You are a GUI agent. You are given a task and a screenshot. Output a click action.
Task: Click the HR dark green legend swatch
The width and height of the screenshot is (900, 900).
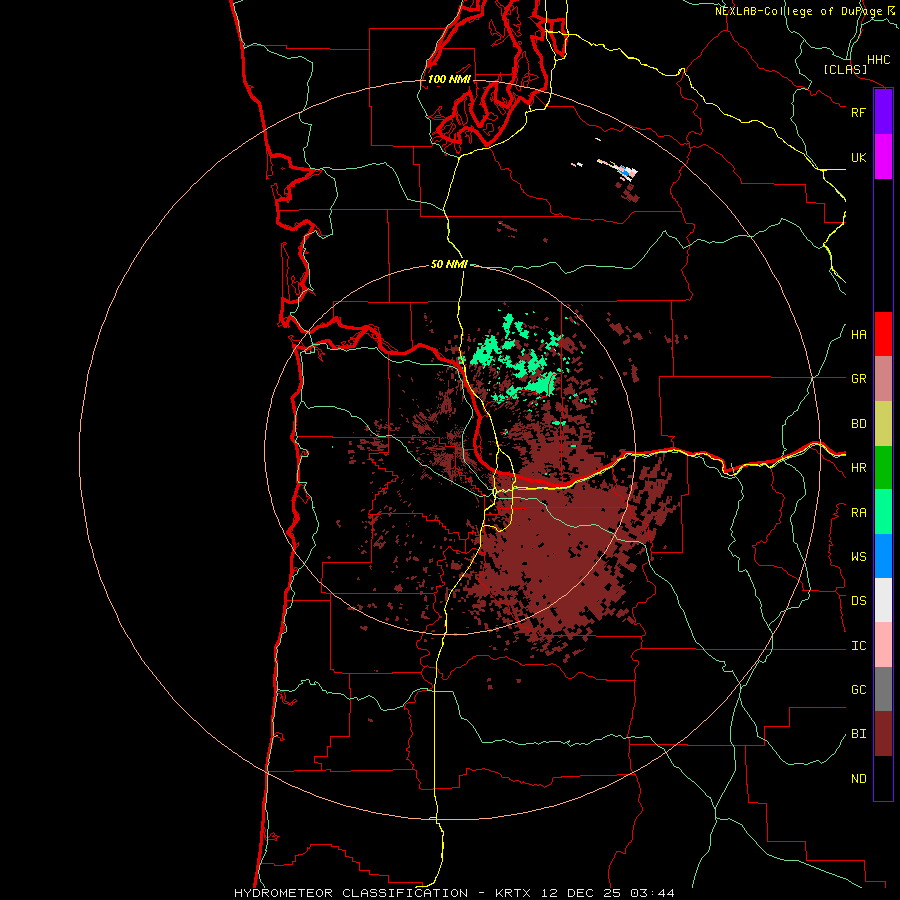tap(883, 468)
